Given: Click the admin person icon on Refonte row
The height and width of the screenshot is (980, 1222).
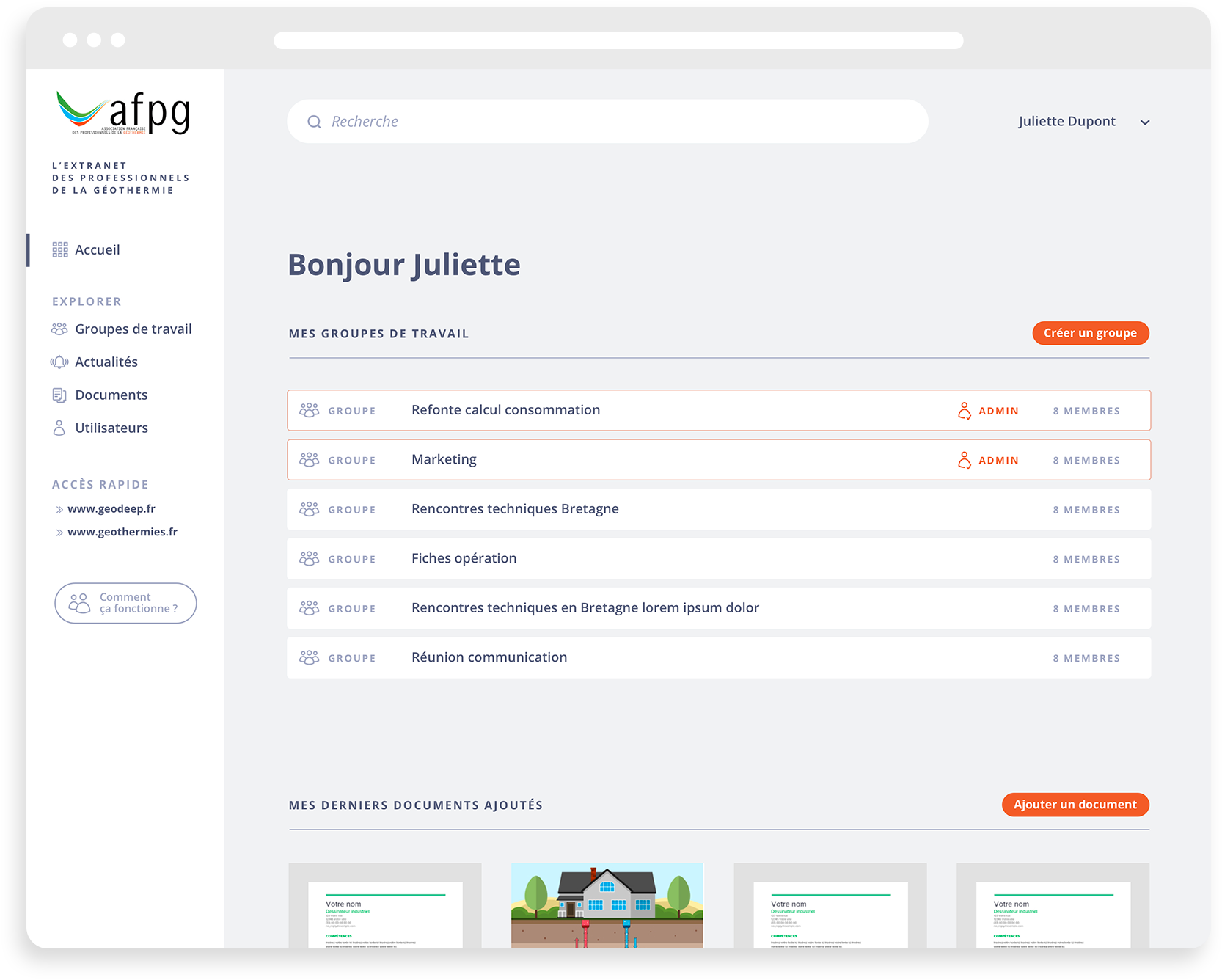Looking at the screenshot, I should click(965, 411).
